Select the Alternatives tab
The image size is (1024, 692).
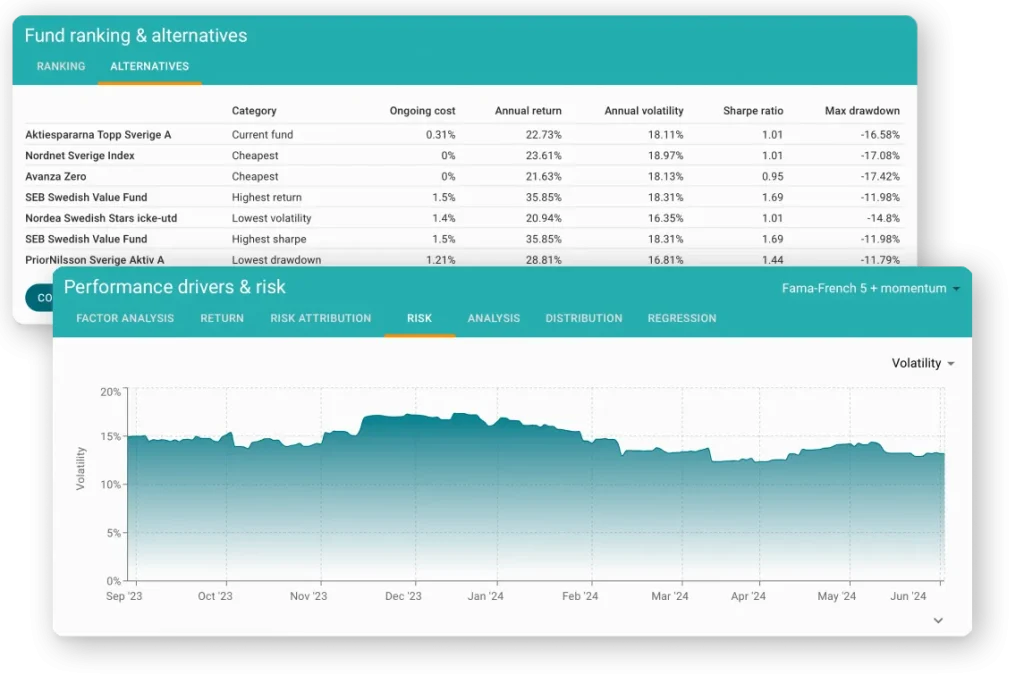(149, 66)
